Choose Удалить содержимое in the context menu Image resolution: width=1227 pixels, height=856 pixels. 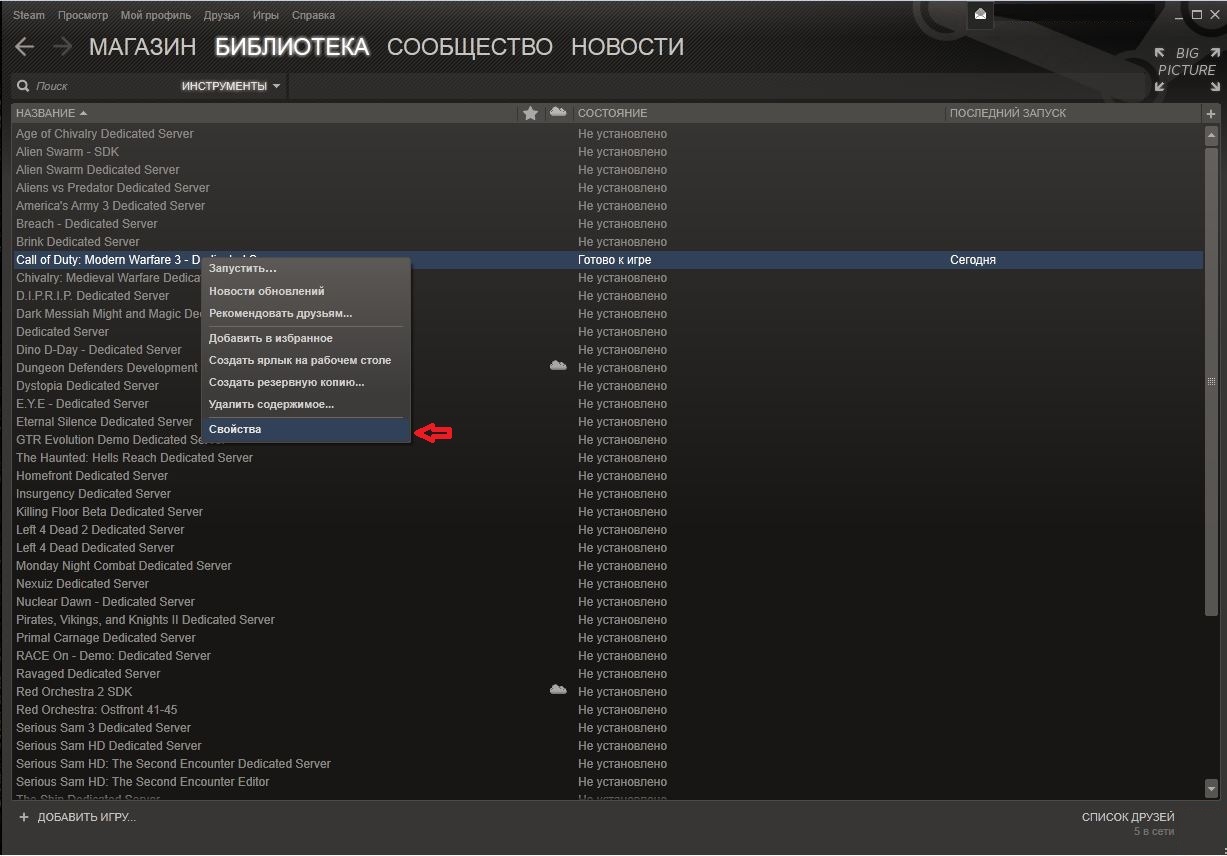click(x=306, y=404)
